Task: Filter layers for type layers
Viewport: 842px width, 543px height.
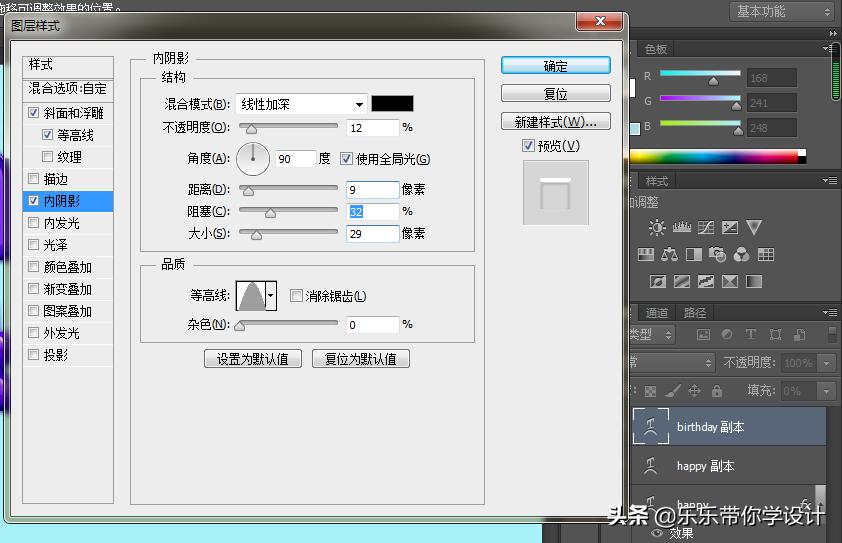Action: (751, 335)
